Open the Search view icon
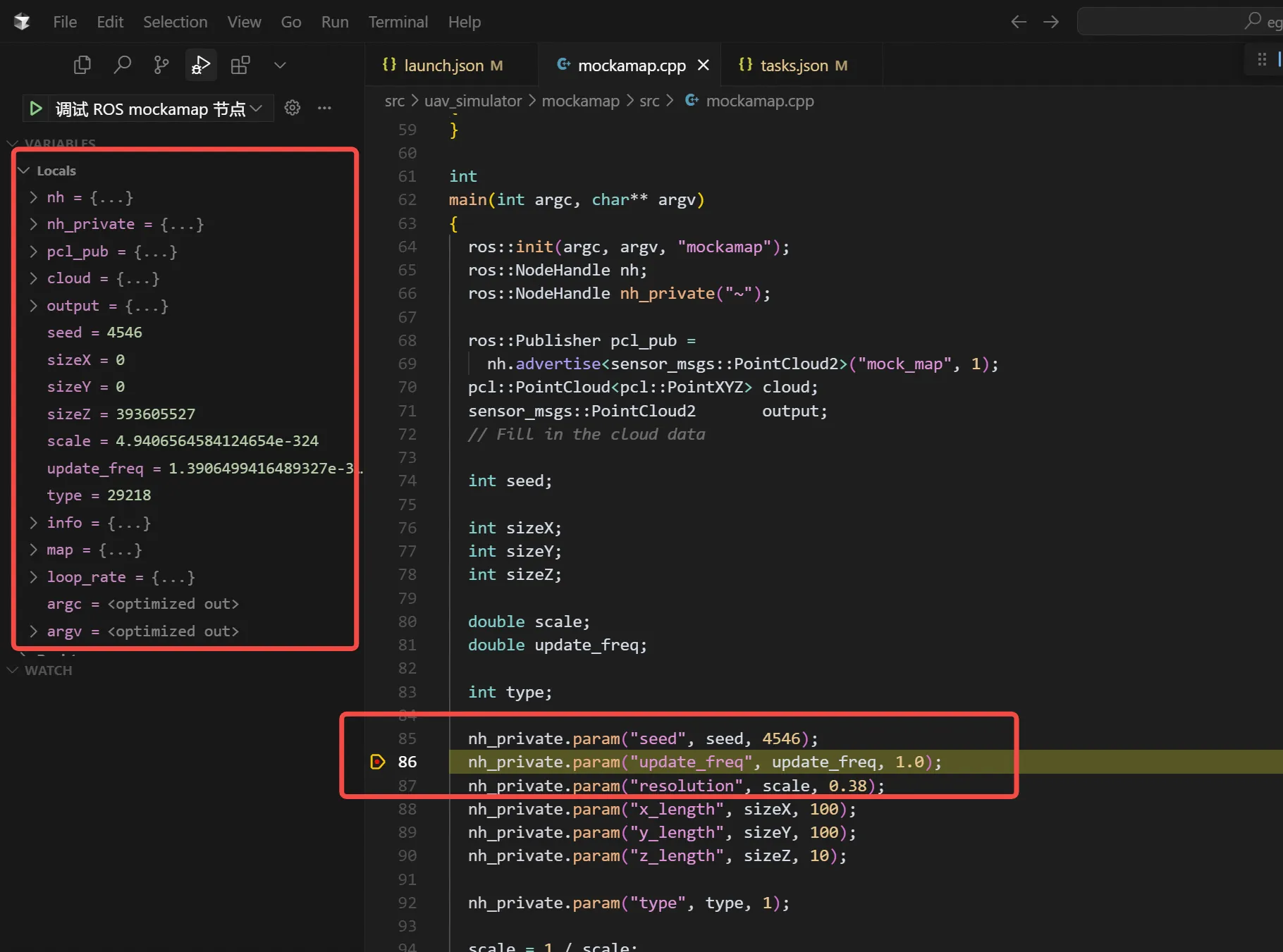 [122, 66]
